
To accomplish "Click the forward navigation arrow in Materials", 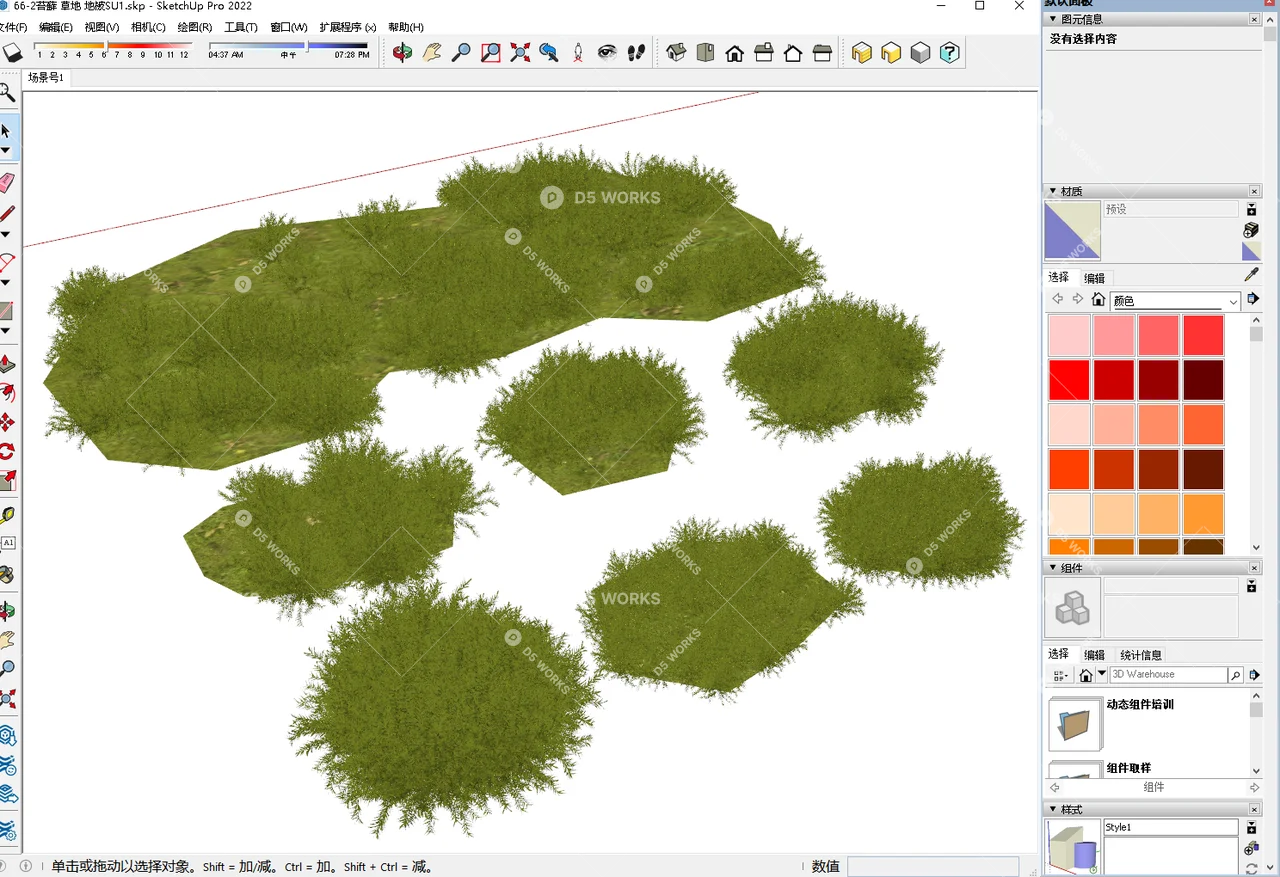I will [x=1078, y=298].
